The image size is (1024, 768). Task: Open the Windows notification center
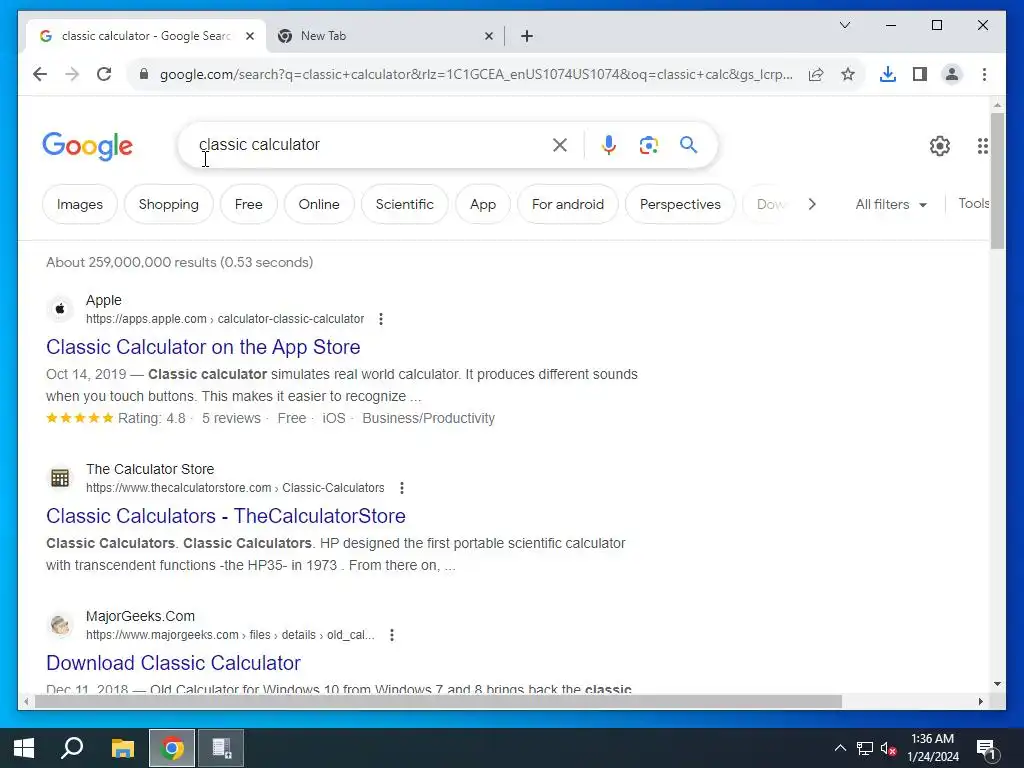pyautogui.click(x=986, y=748)
